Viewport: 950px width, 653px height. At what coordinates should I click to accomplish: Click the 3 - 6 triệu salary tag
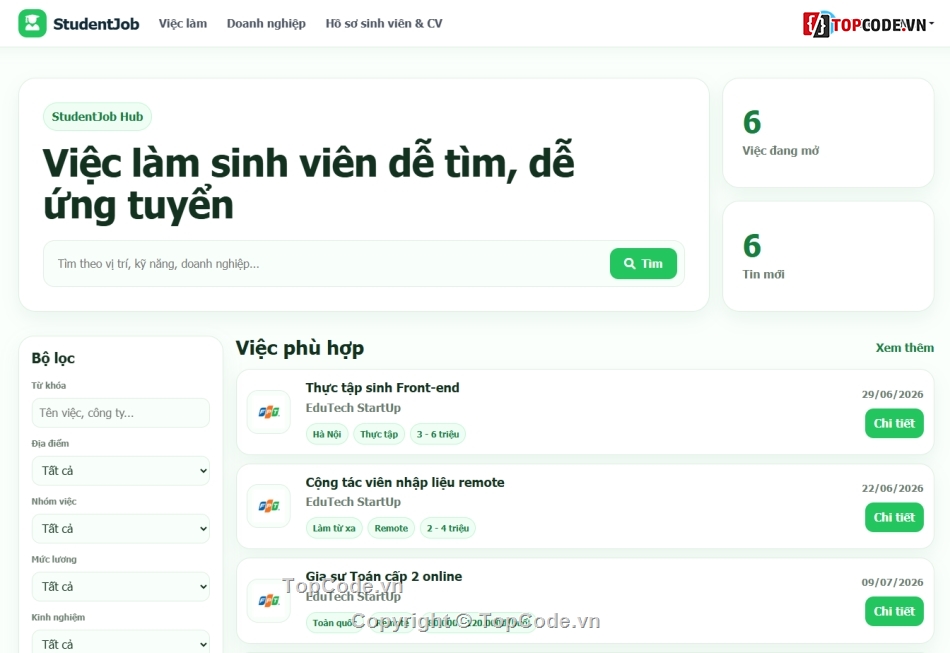438,434
